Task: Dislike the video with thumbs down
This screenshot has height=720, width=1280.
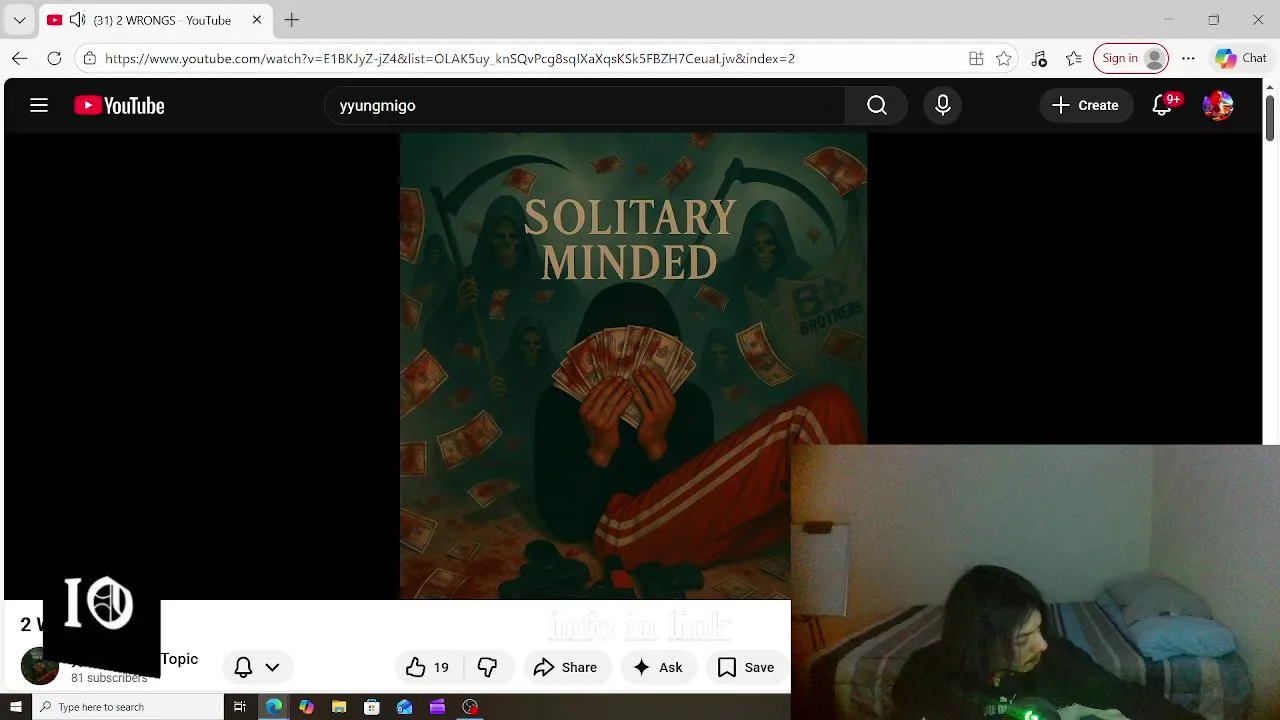Action: (x=487, y=667)
